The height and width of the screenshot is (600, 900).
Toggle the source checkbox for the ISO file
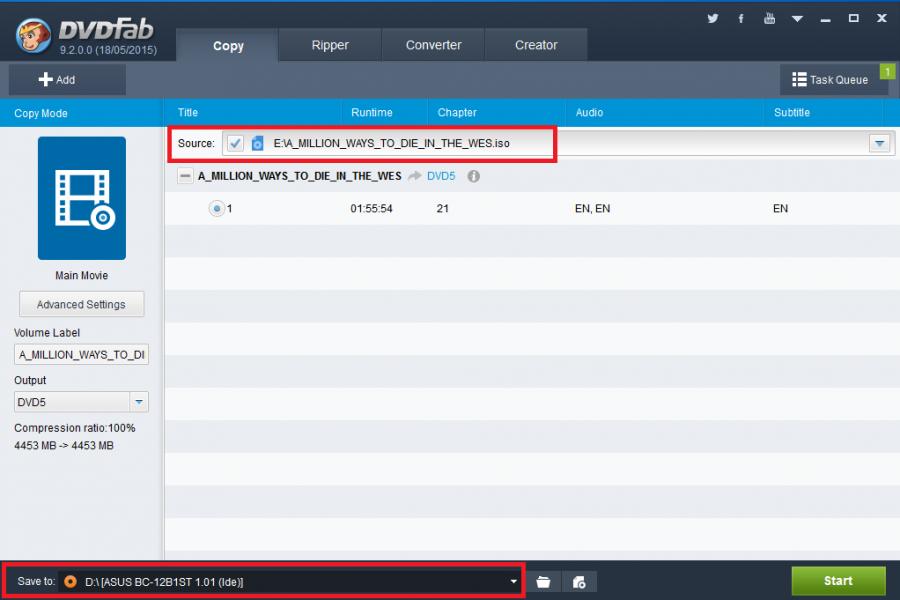click(235, 143)
